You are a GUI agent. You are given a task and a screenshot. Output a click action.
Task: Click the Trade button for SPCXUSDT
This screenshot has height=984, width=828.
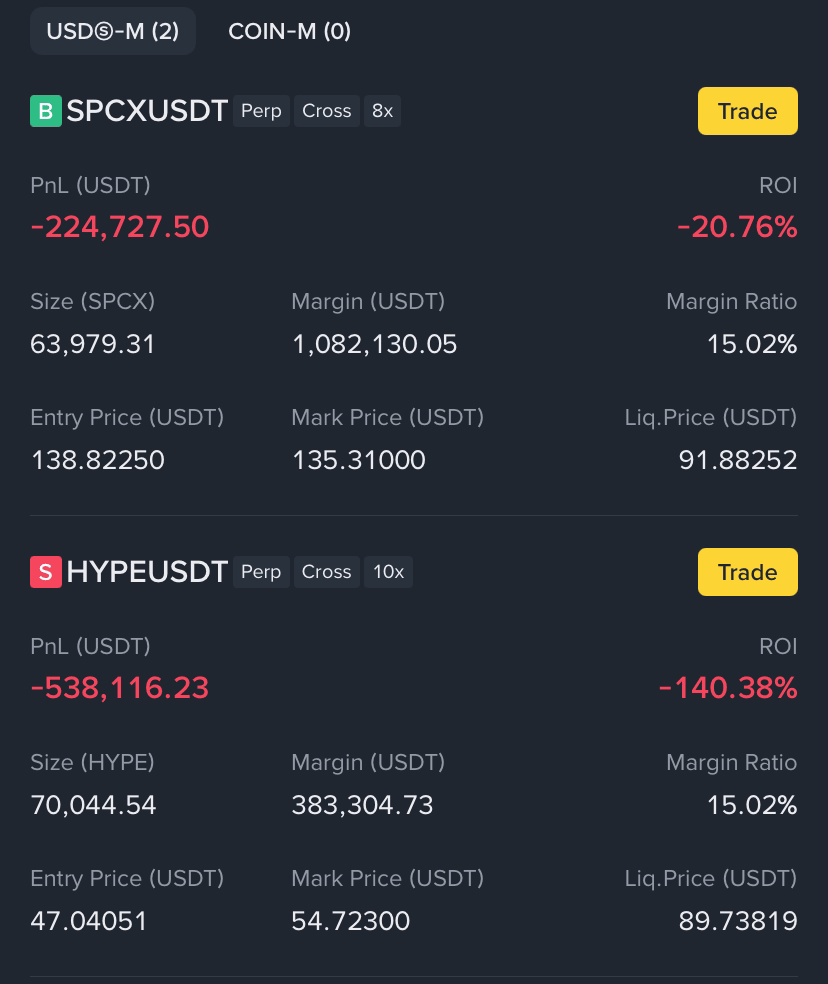coord(748,111)
